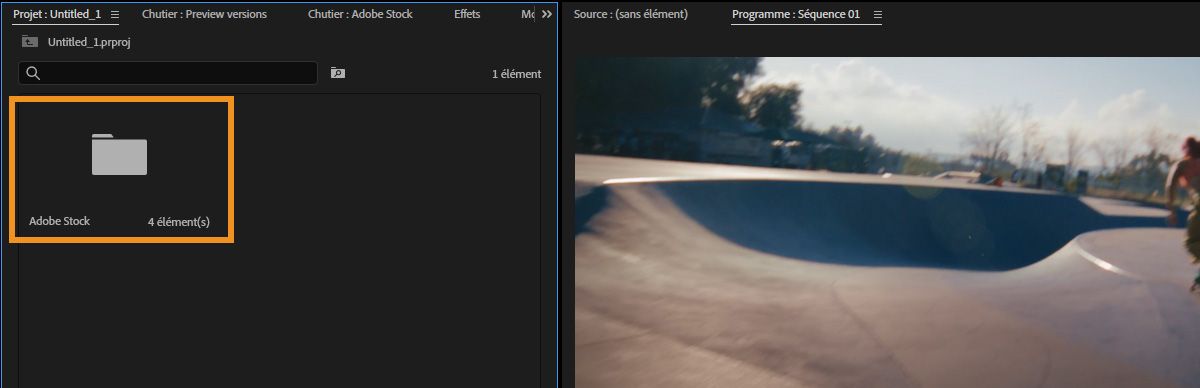
Task: Click the 1 élément count label
Action: coord(516,74)
